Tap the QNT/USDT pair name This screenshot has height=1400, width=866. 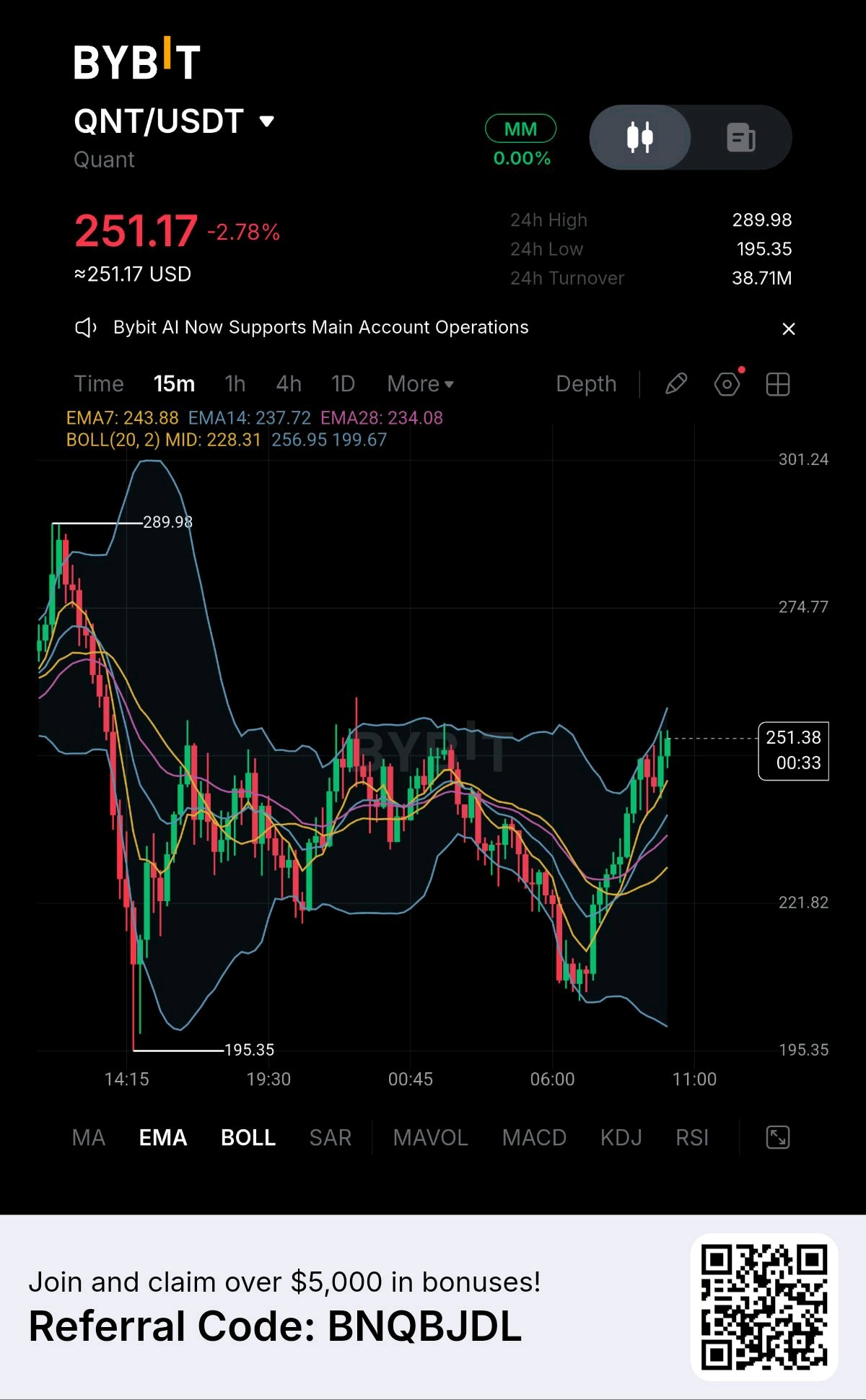point(159,121)
